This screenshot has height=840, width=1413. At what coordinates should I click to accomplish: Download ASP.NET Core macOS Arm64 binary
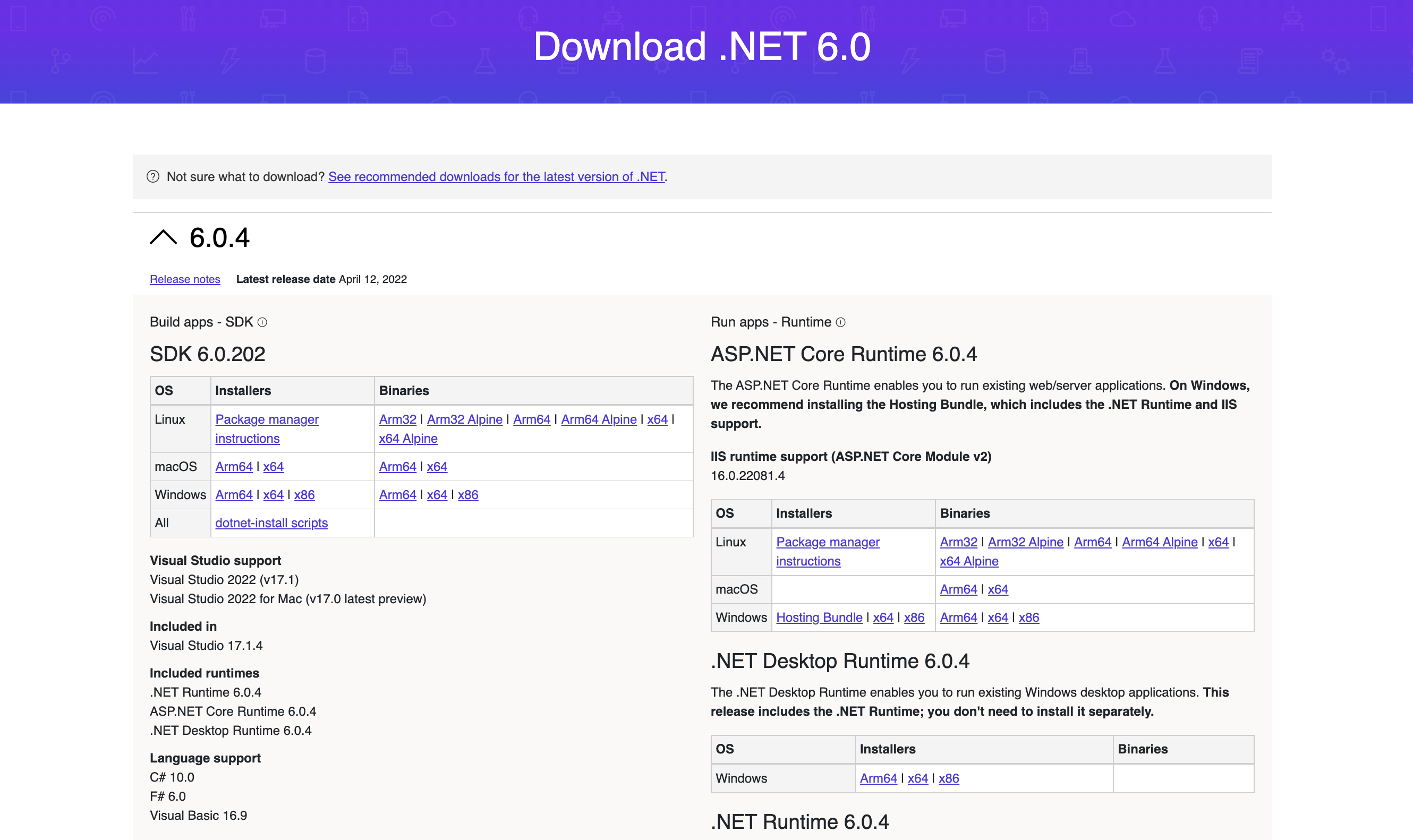point(958,589)
